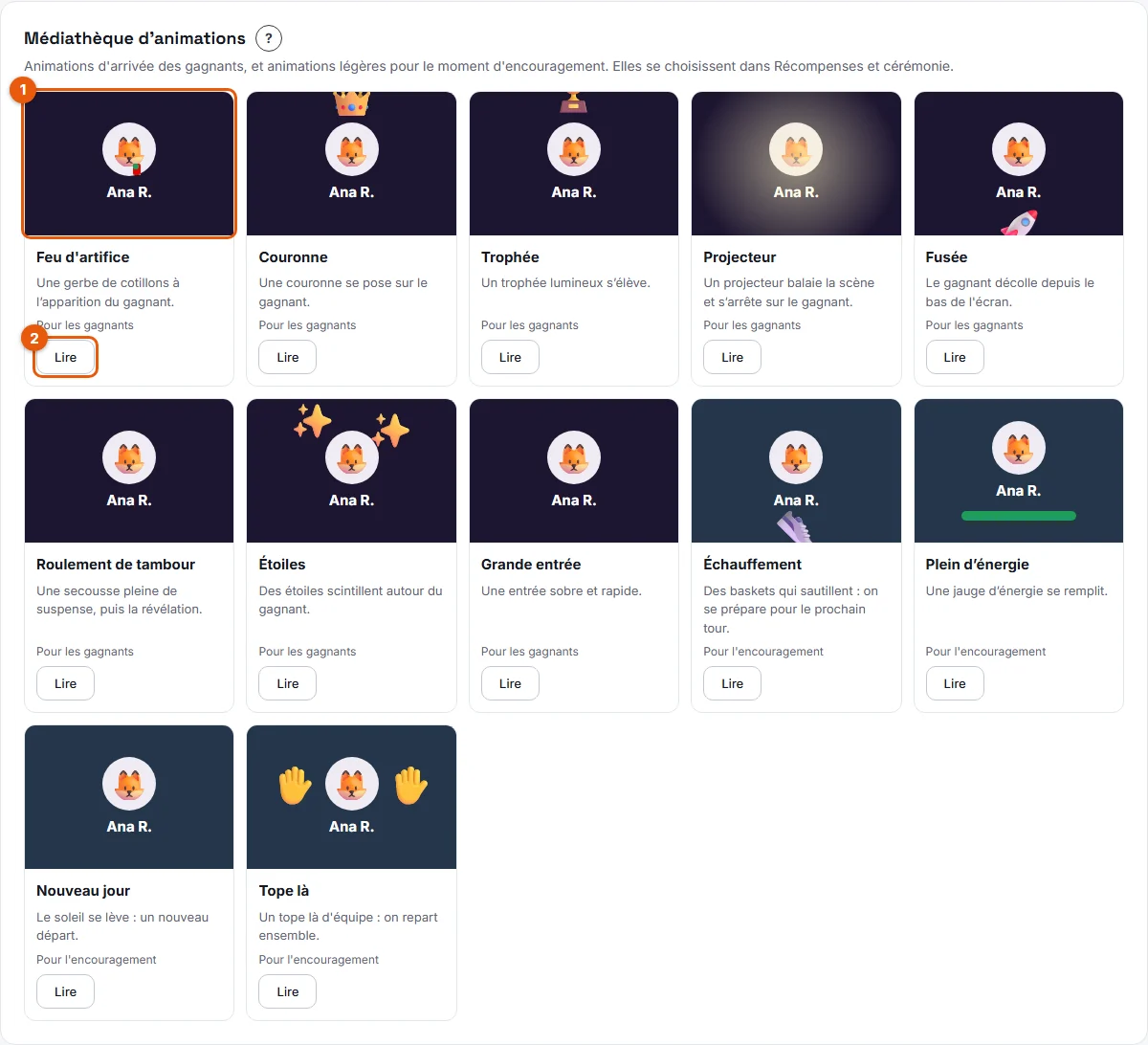Click the "Fusée" title text
The width and height of the screenshot is (1148, 1045).
tap(946, 257)
